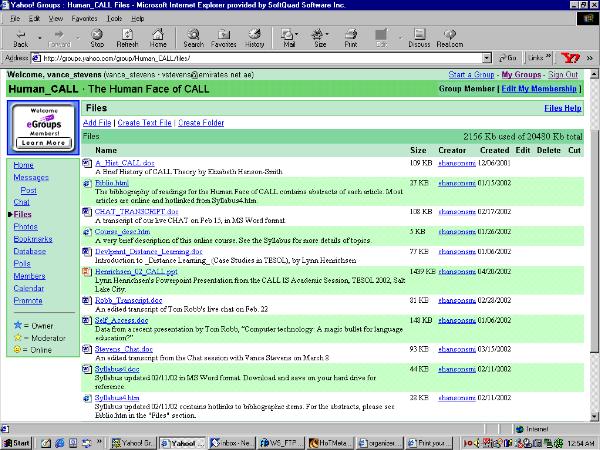600x450 pixels.
Task: Expand the toolbar overflow chevron after Yahoo logo
Action: pos(589,58)
